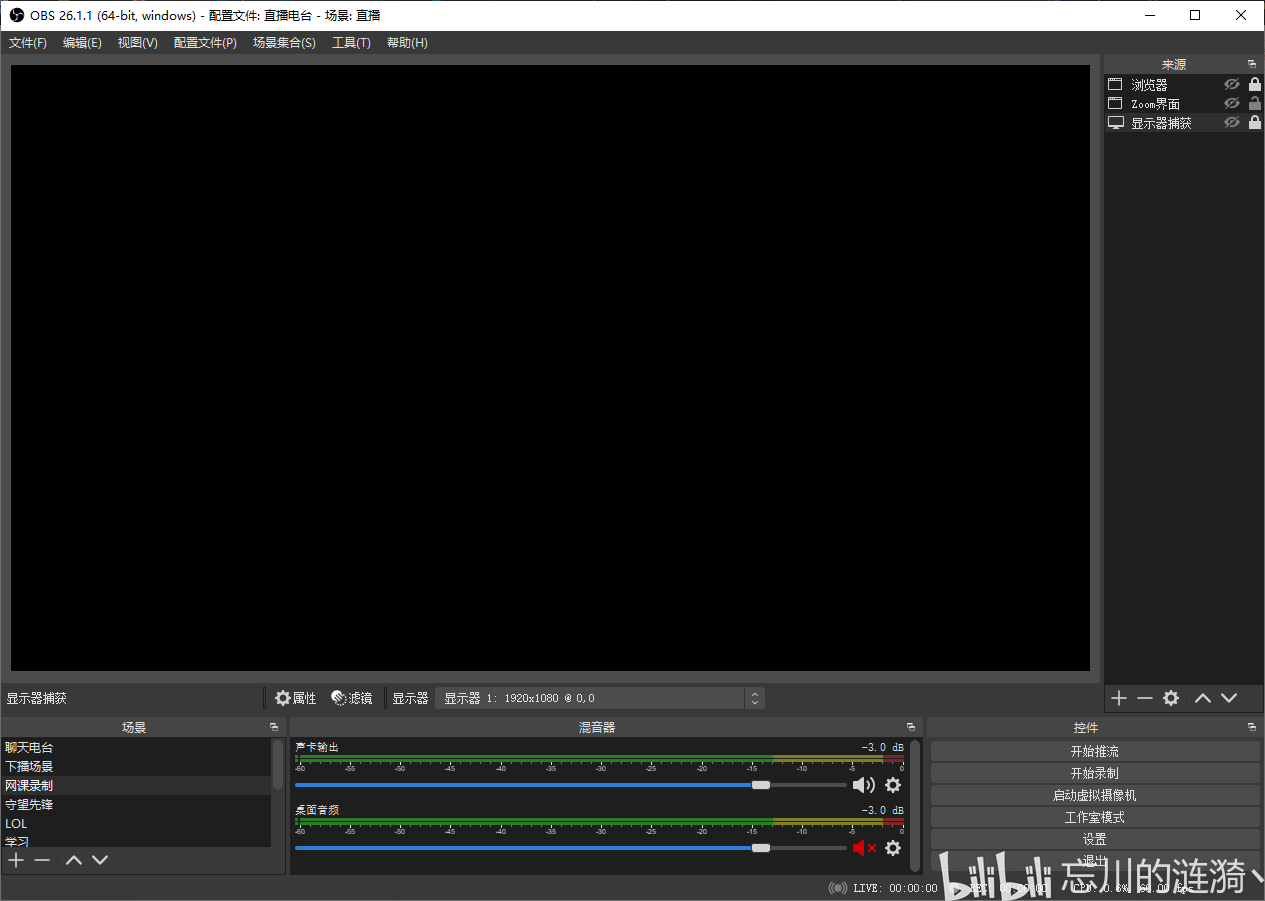Unlock the 浏览器 source lock icon
This screenshot has width=1265, height=901.
1254,85
